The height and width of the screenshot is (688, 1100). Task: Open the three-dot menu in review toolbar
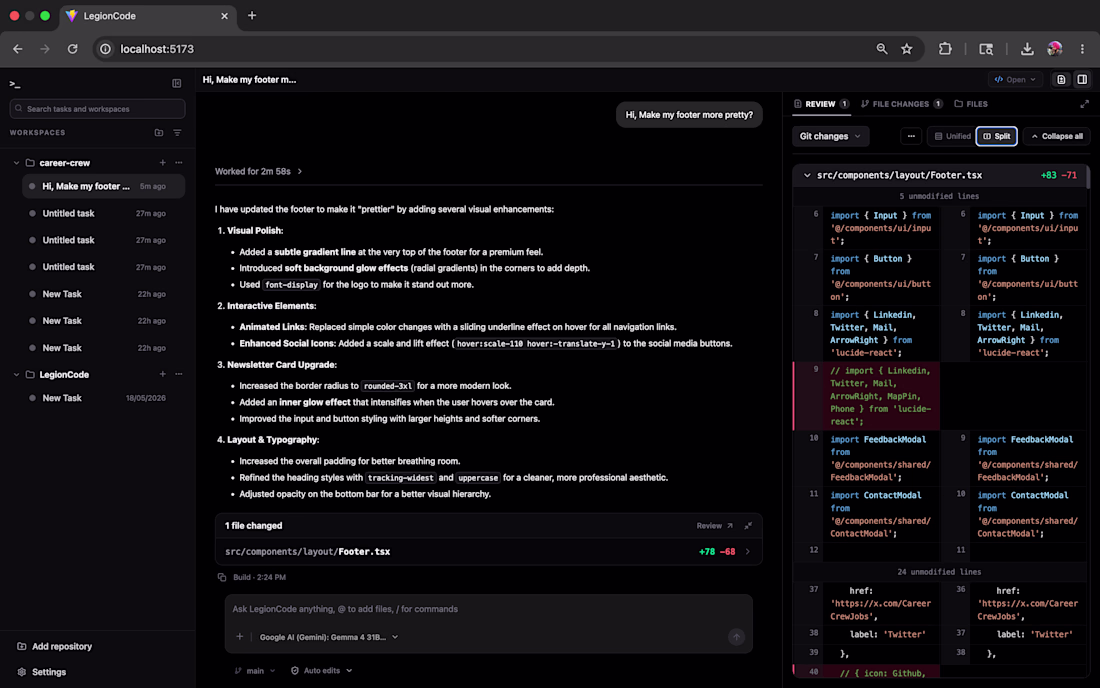point(911,136)
